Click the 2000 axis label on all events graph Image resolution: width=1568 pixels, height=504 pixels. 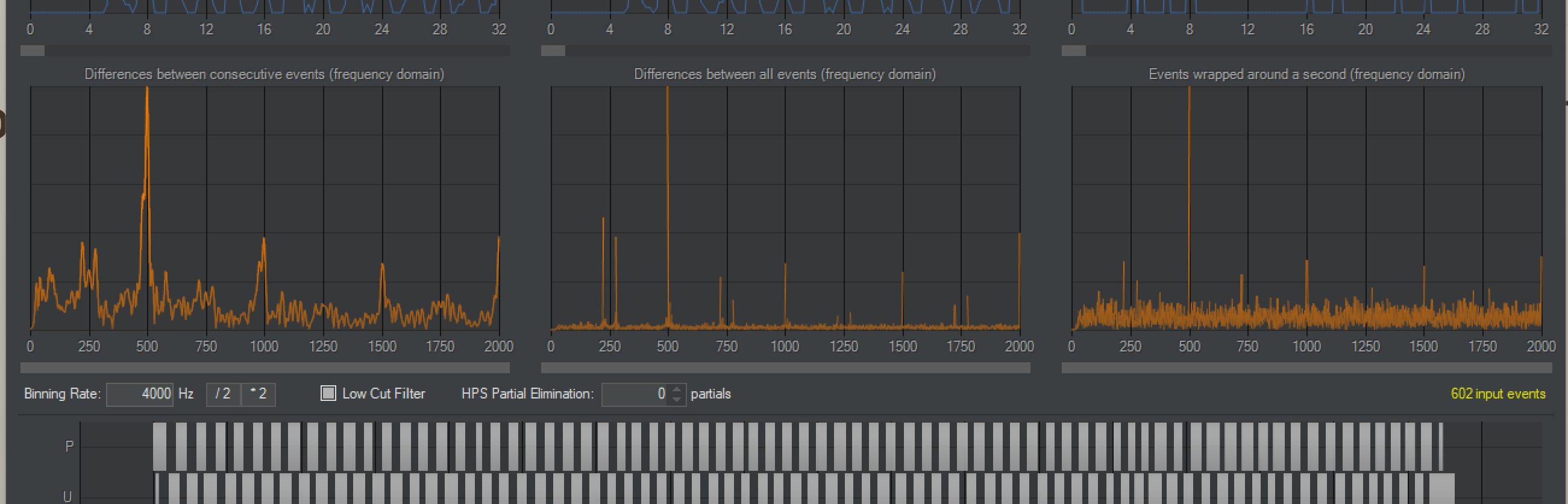point(1019,346)
